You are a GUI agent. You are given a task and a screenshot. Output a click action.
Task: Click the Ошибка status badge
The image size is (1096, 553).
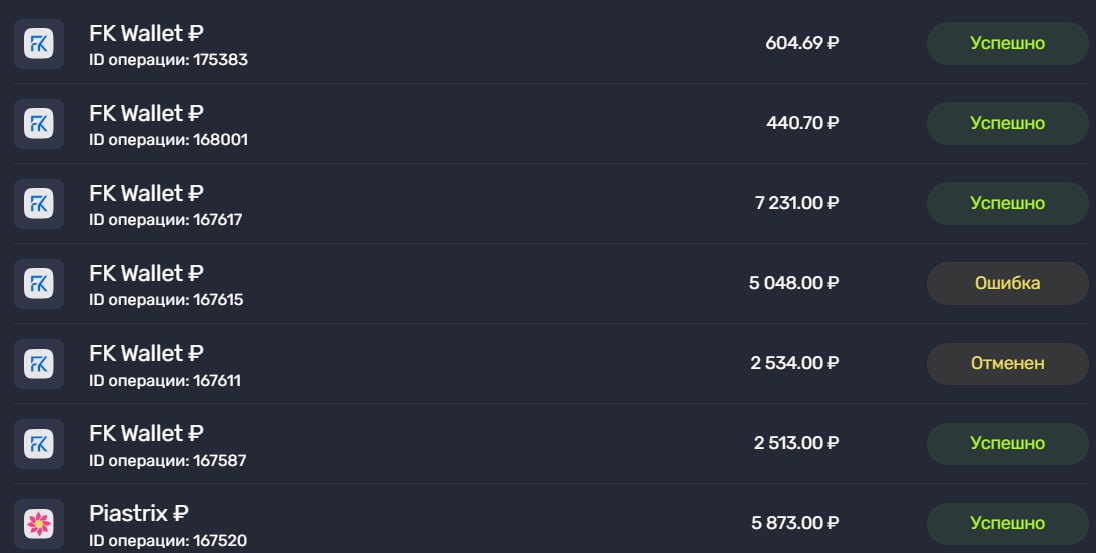tap(1007, 284)
